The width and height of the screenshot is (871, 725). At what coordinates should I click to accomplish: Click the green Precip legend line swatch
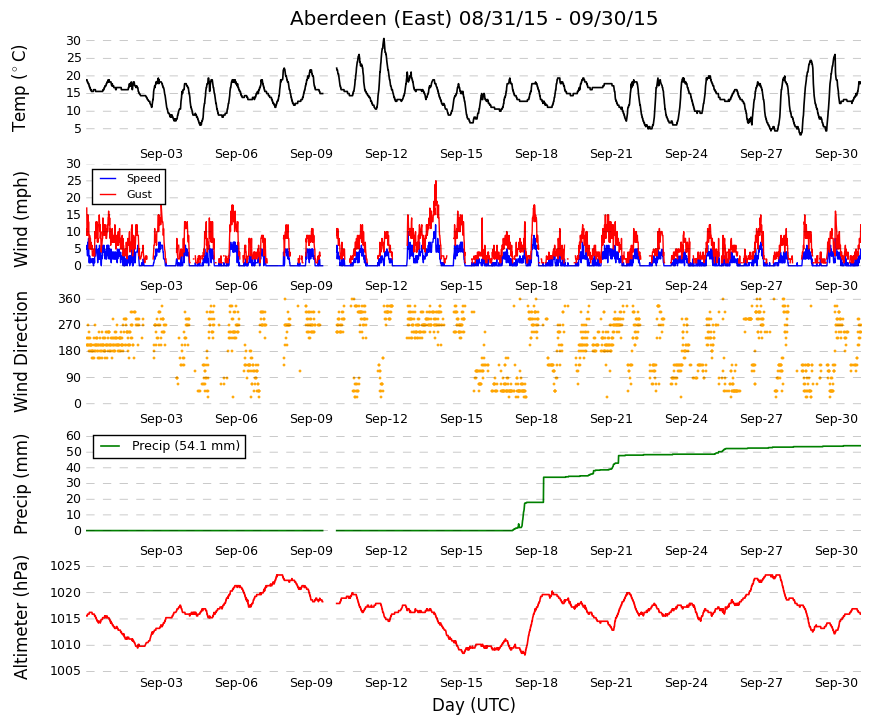pyautogui.click(x=110, y=446)
